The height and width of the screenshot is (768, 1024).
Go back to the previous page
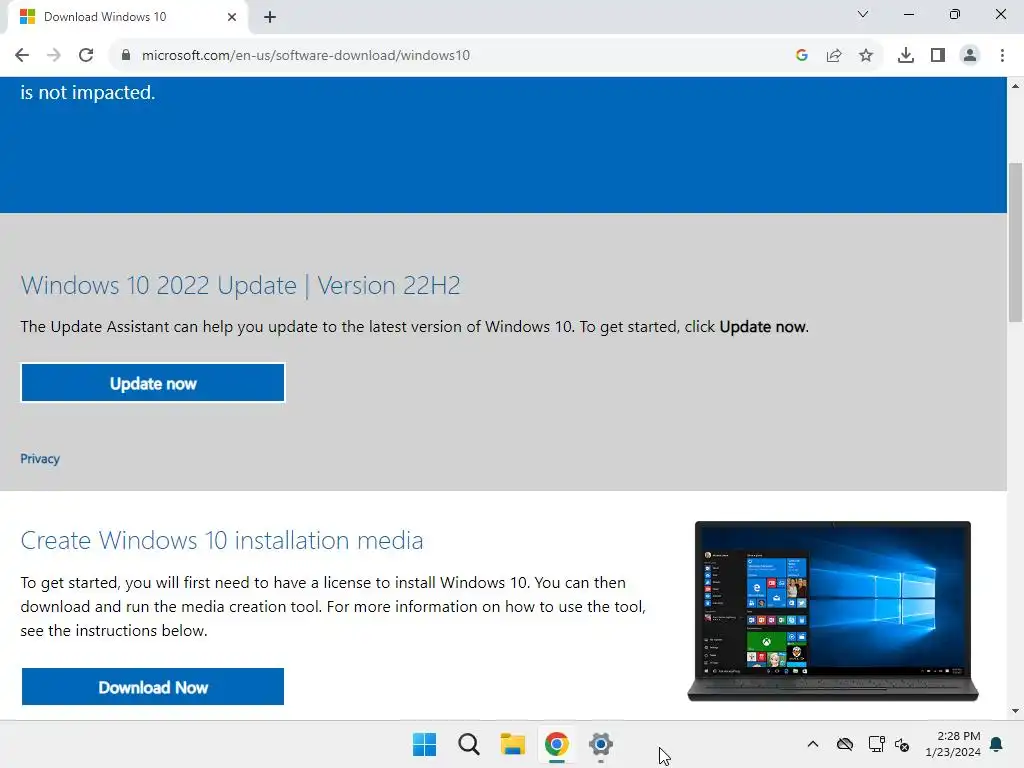[x=22, y=55]
